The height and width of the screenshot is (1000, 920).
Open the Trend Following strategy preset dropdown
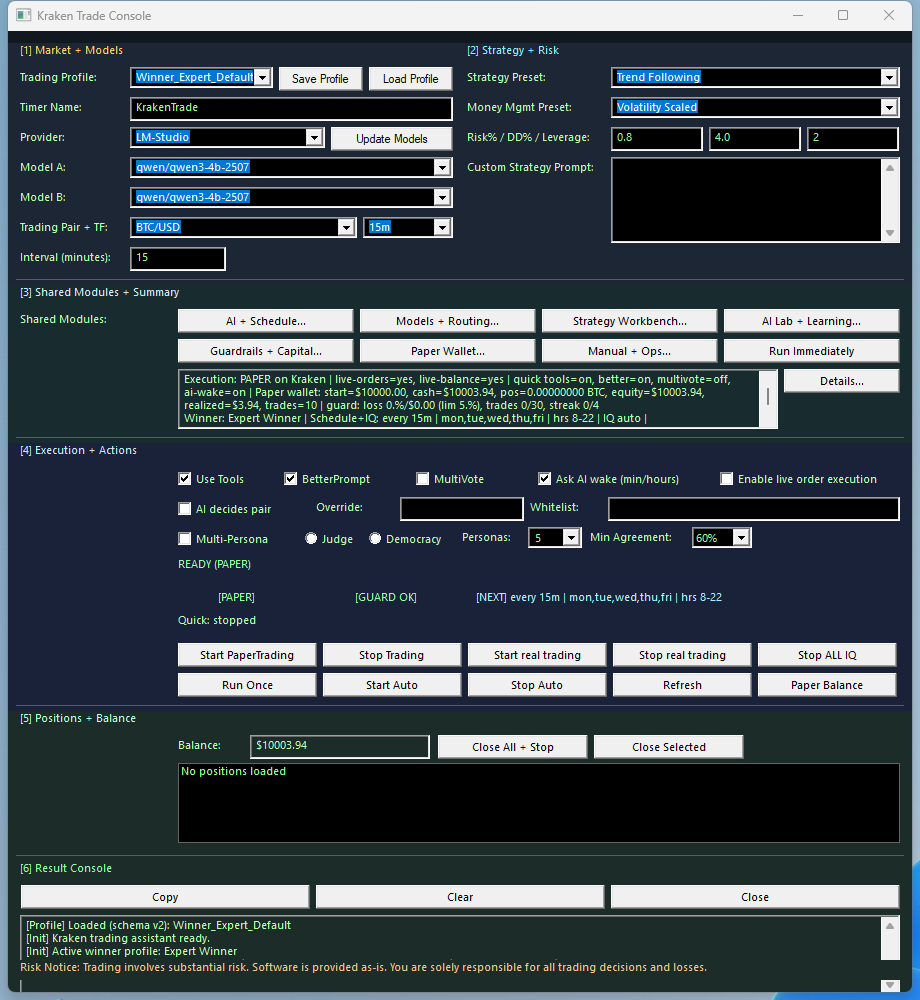pos(890,77)
